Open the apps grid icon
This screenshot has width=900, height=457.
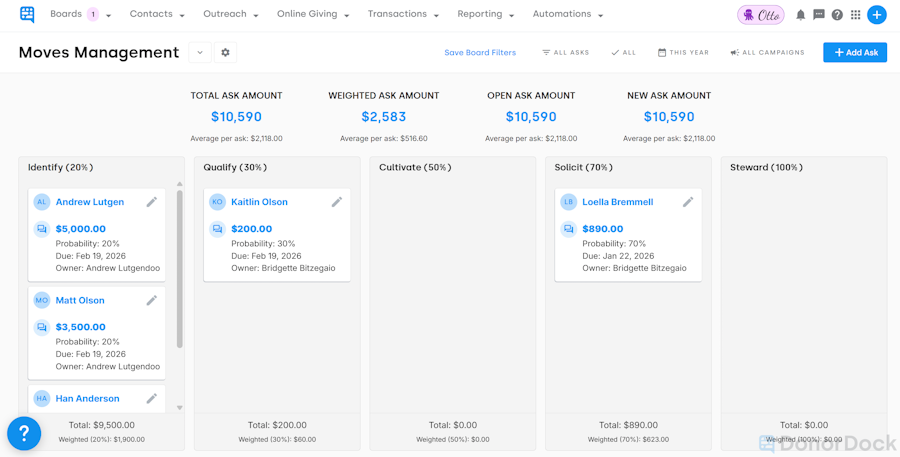[x=855, y=15]
